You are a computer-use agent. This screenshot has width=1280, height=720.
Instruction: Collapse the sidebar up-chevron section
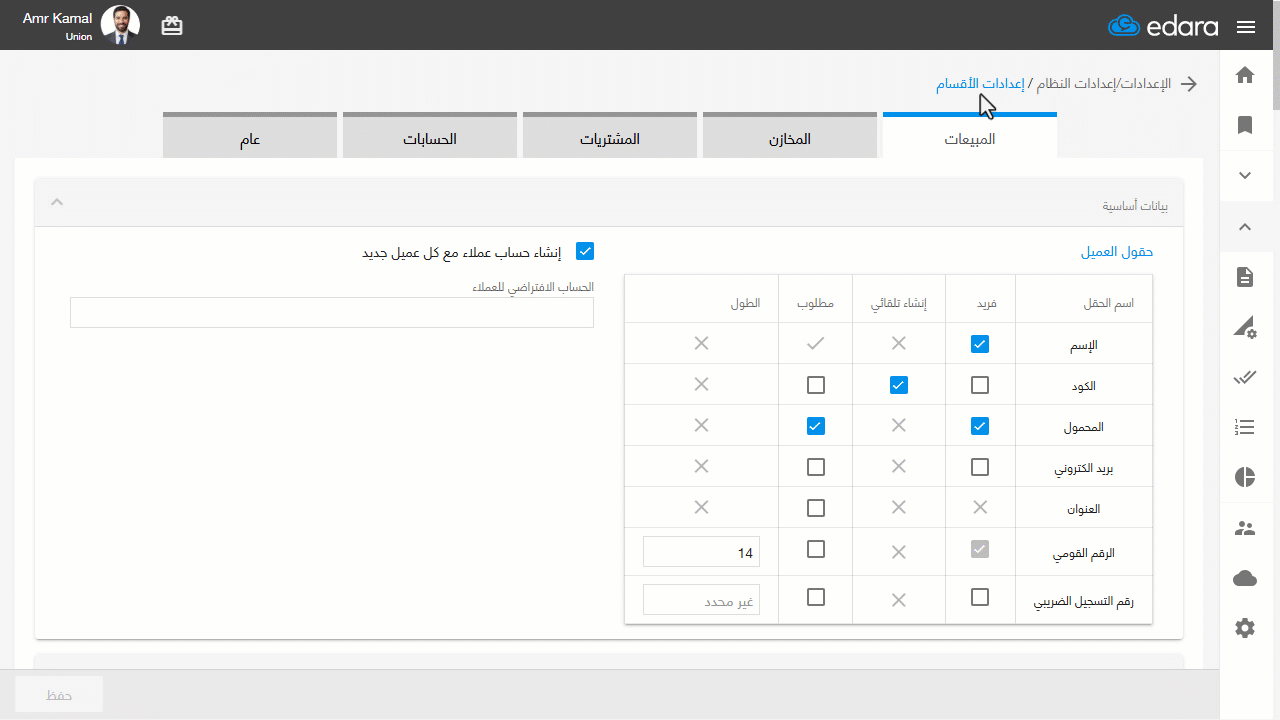(x=1245, y=227)
